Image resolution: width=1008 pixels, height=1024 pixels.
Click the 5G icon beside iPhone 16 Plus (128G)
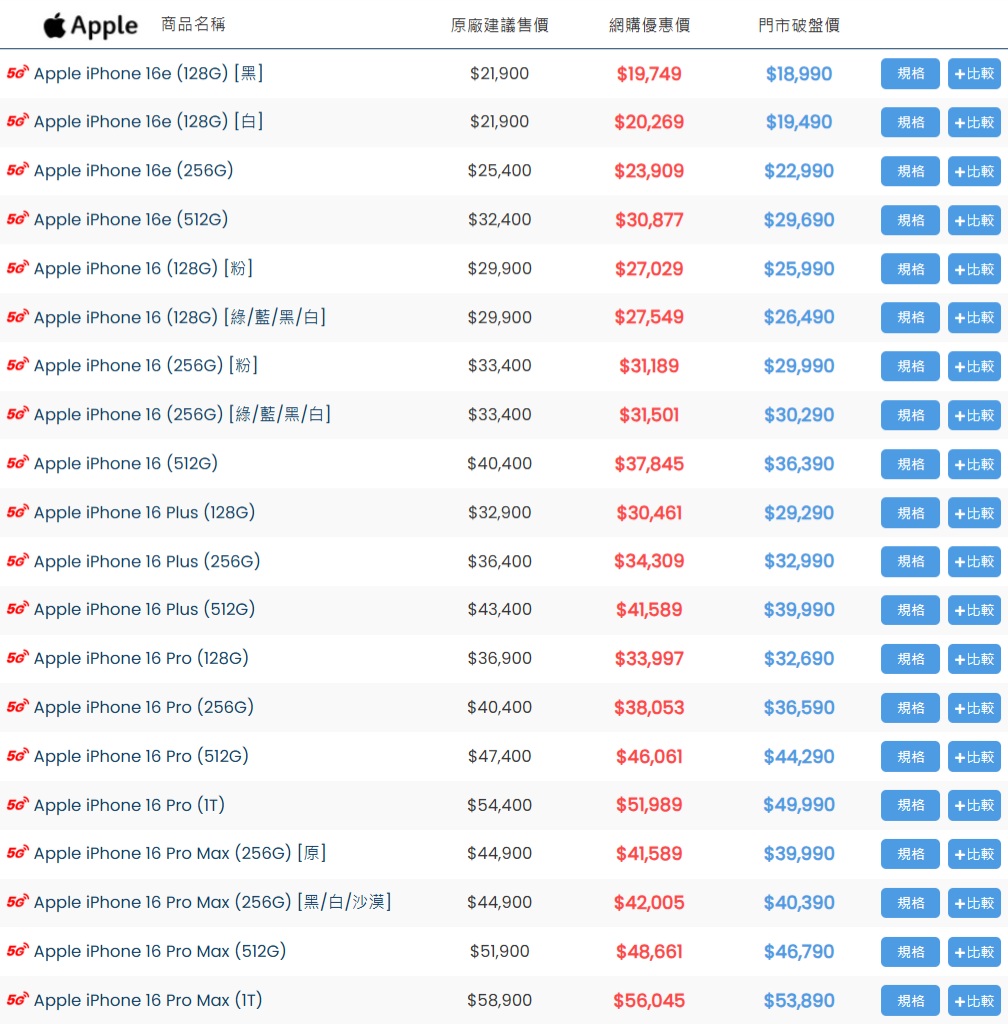point(18,512)
